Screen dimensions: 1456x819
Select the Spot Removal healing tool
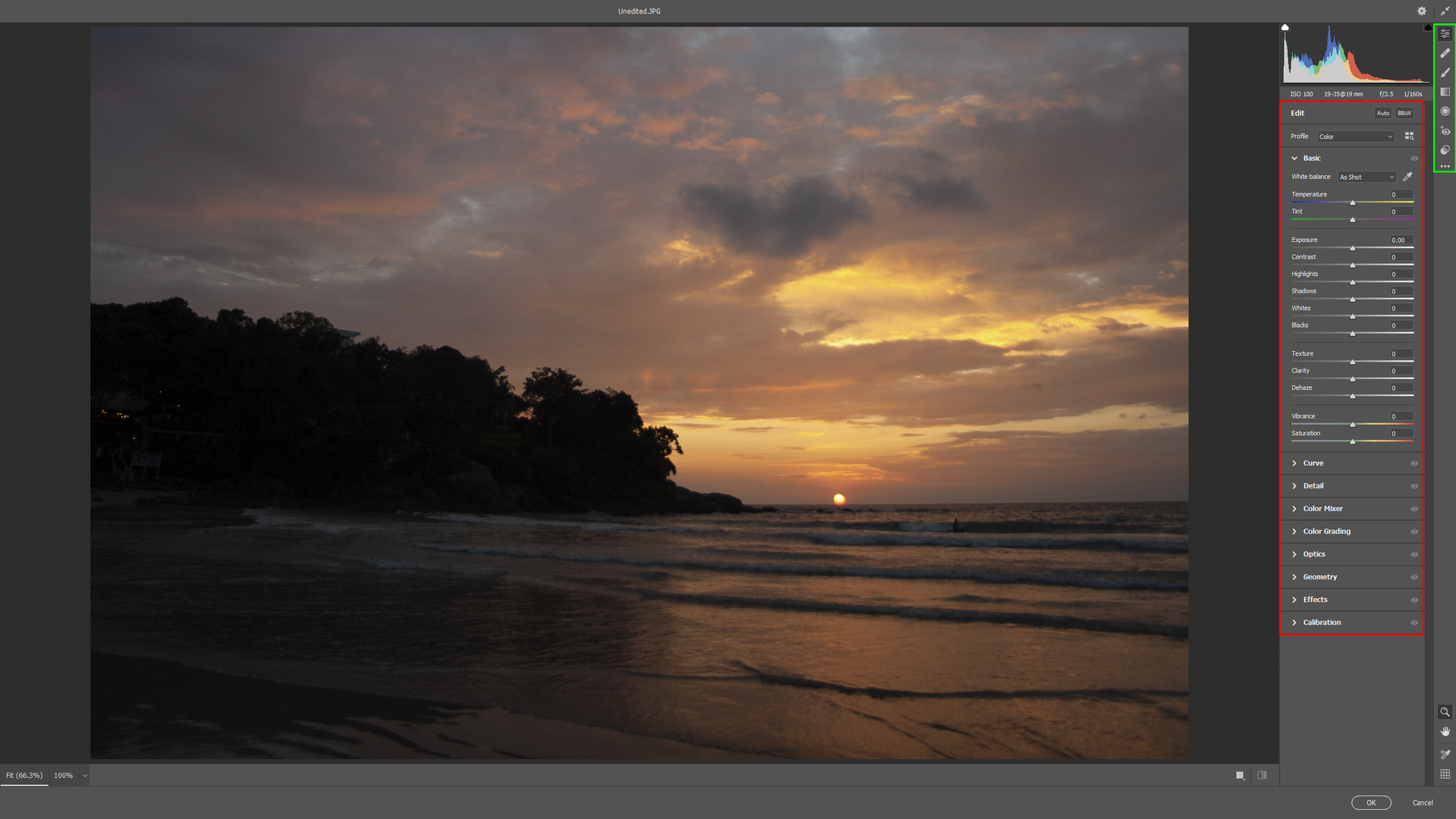click(x=1445, y=53)
